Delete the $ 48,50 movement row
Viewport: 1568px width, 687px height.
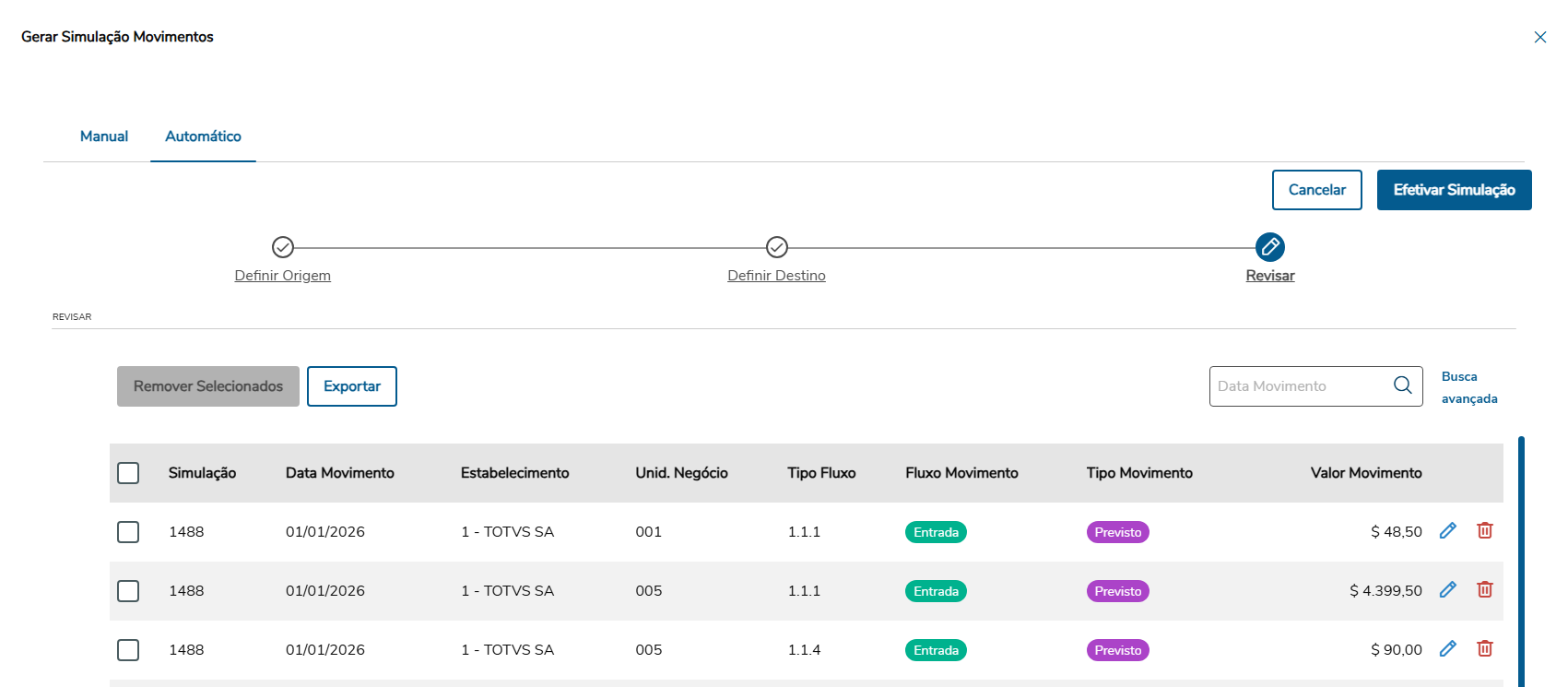tap(1485, 530)
